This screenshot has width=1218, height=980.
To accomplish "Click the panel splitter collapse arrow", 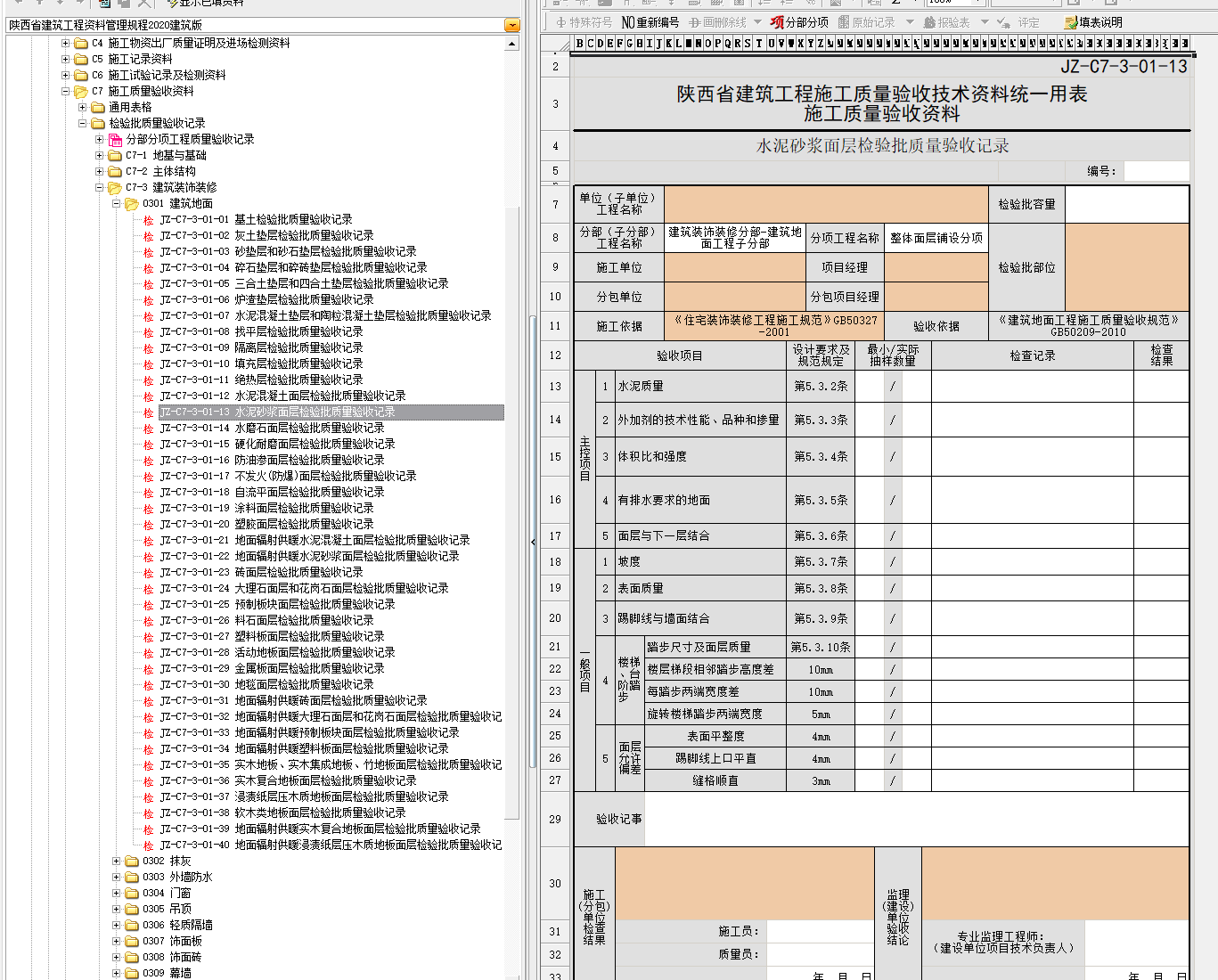I will click(533, 541).
